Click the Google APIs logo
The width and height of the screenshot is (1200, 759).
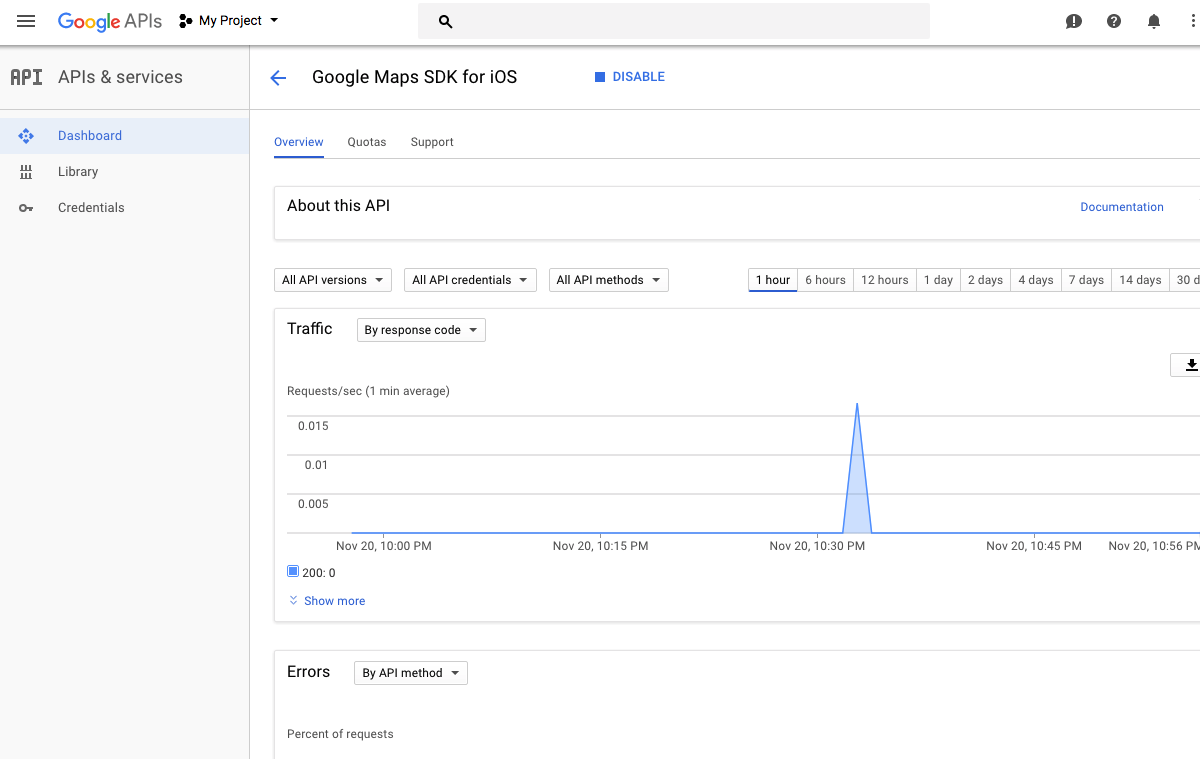point(110,21)
